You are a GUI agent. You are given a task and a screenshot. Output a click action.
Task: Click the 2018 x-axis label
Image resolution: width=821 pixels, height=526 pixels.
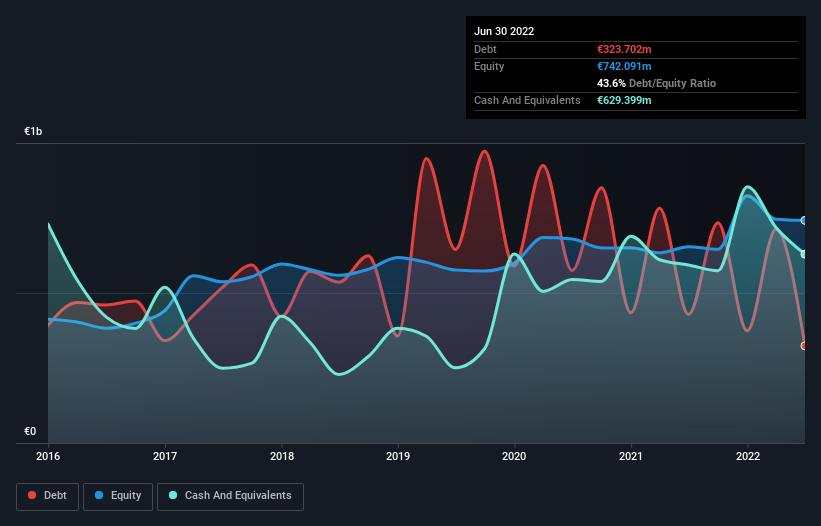(x=282, y=456)
